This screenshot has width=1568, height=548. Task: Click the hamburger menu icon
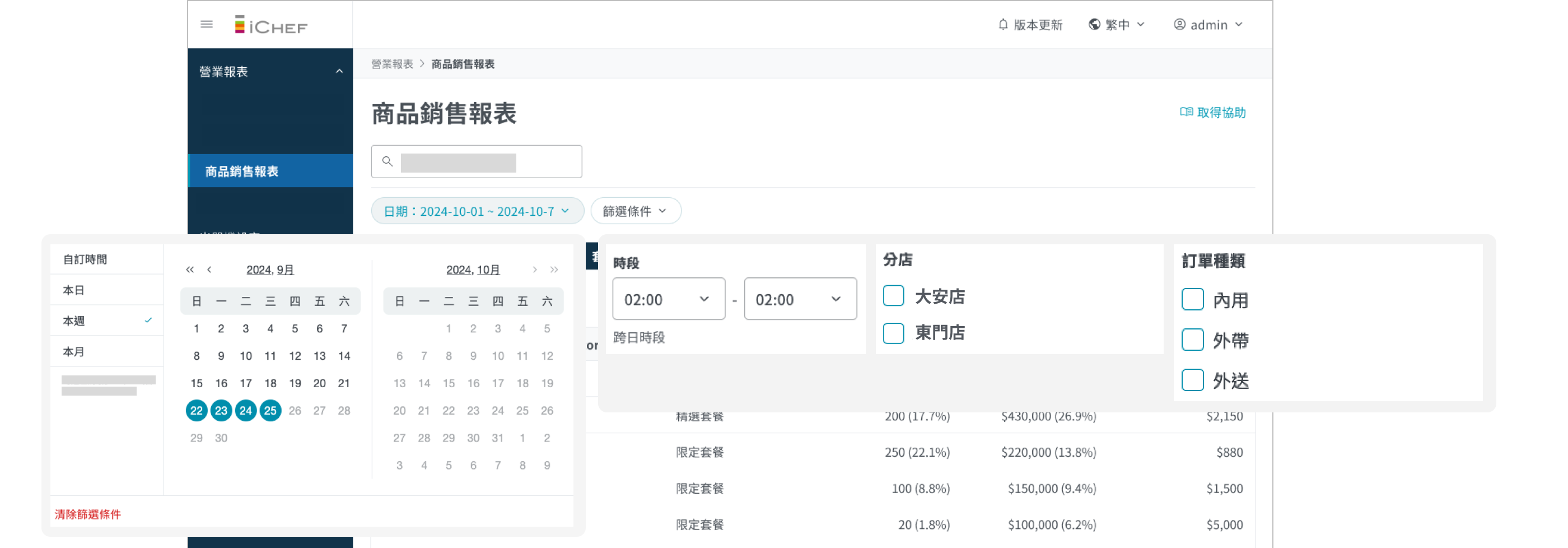click(x=206, y=24)
